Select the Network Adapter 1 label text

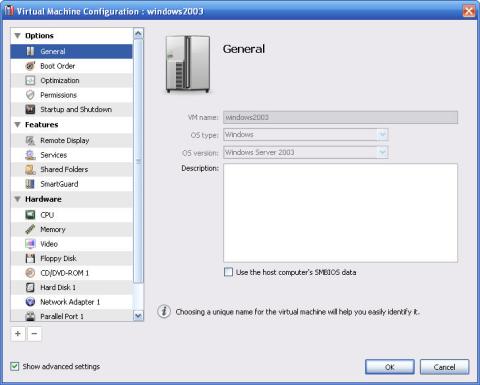[70, 302]
